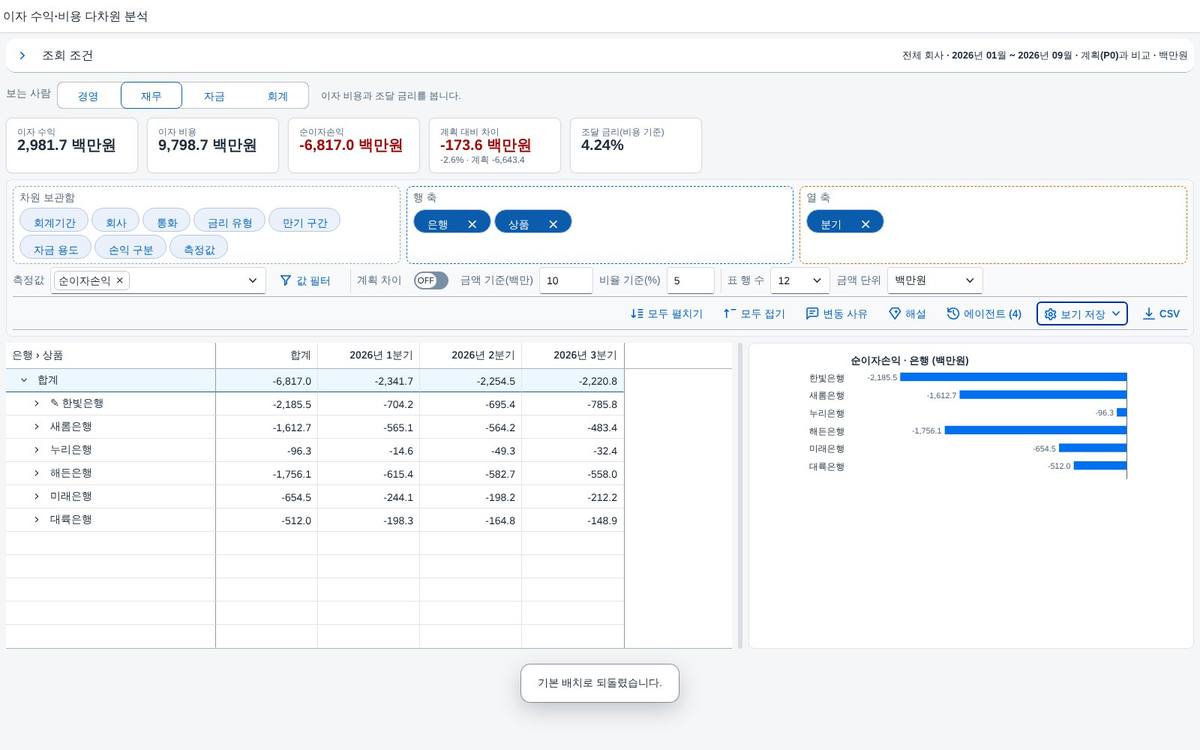Switch to the 자금 persona tab
This screenshot has height=750, width=1200.
pos(214,96)
